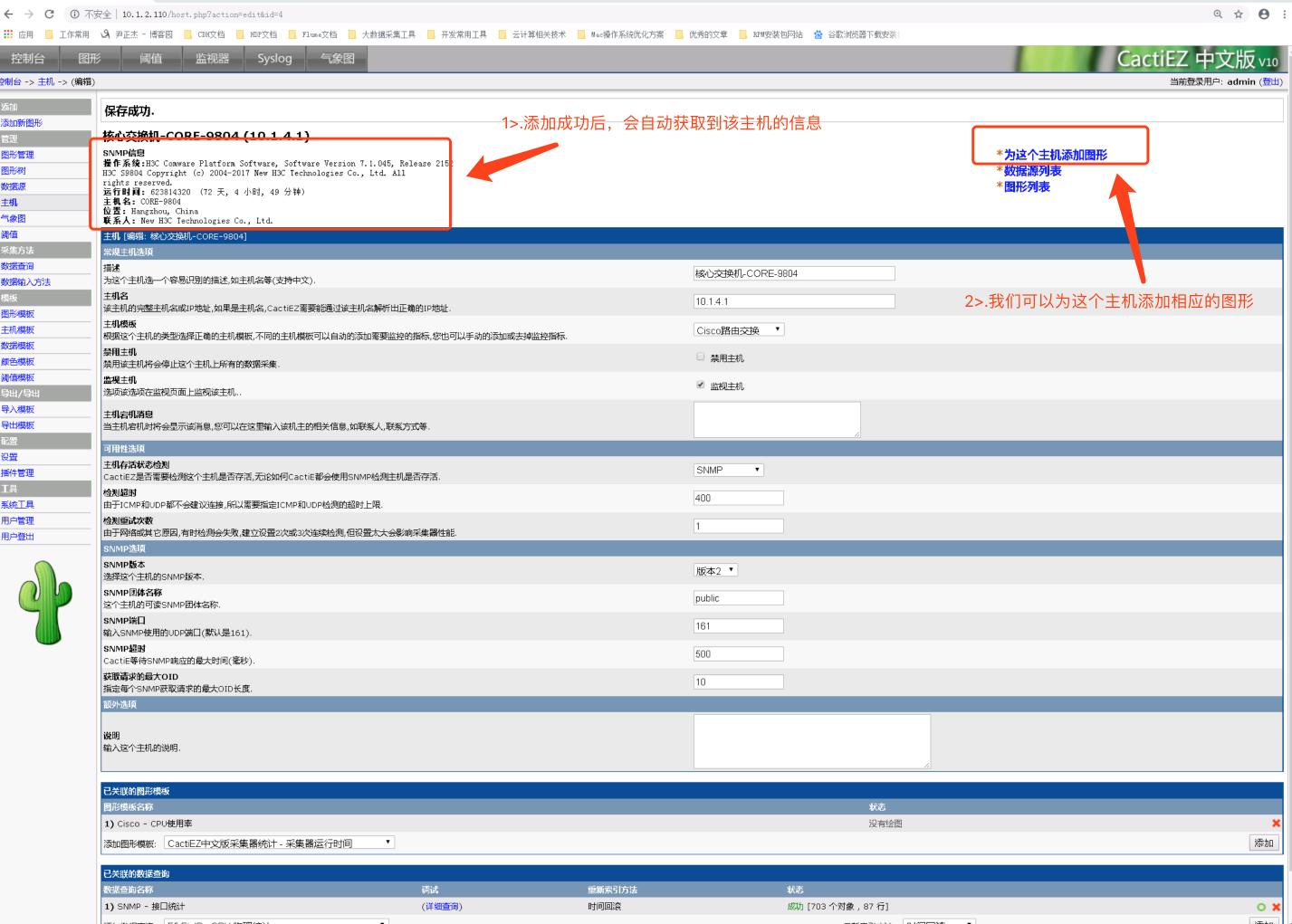Open 图形管理 in sidebar
Viewport: 1292px width, 924px height.
click(17, 155)
